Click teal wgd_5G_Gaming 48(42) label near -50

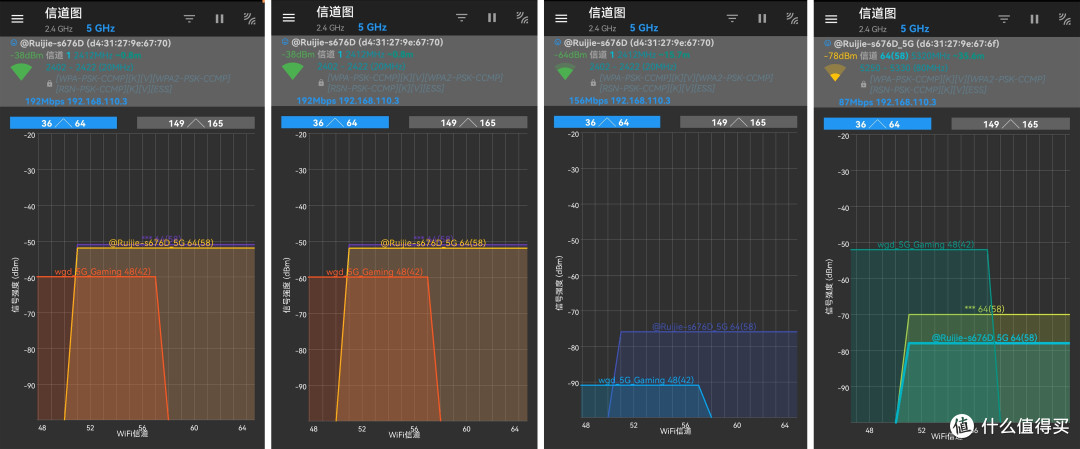926,244
